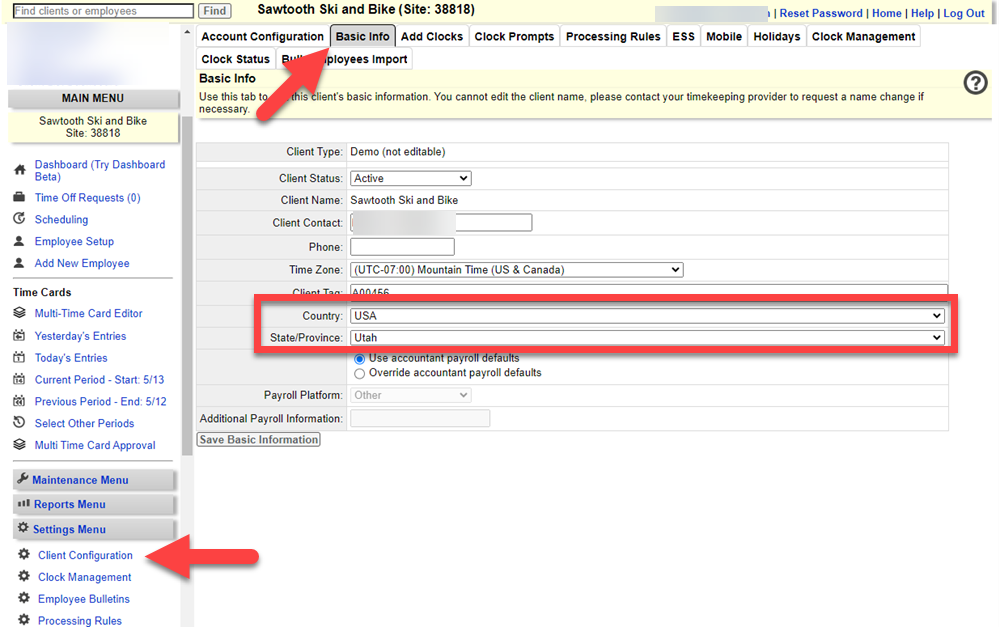Image resolution: width=1000 pixels, height=627 pixels.
Task: Expand the Reports Menu section
Action: (69, 504)
